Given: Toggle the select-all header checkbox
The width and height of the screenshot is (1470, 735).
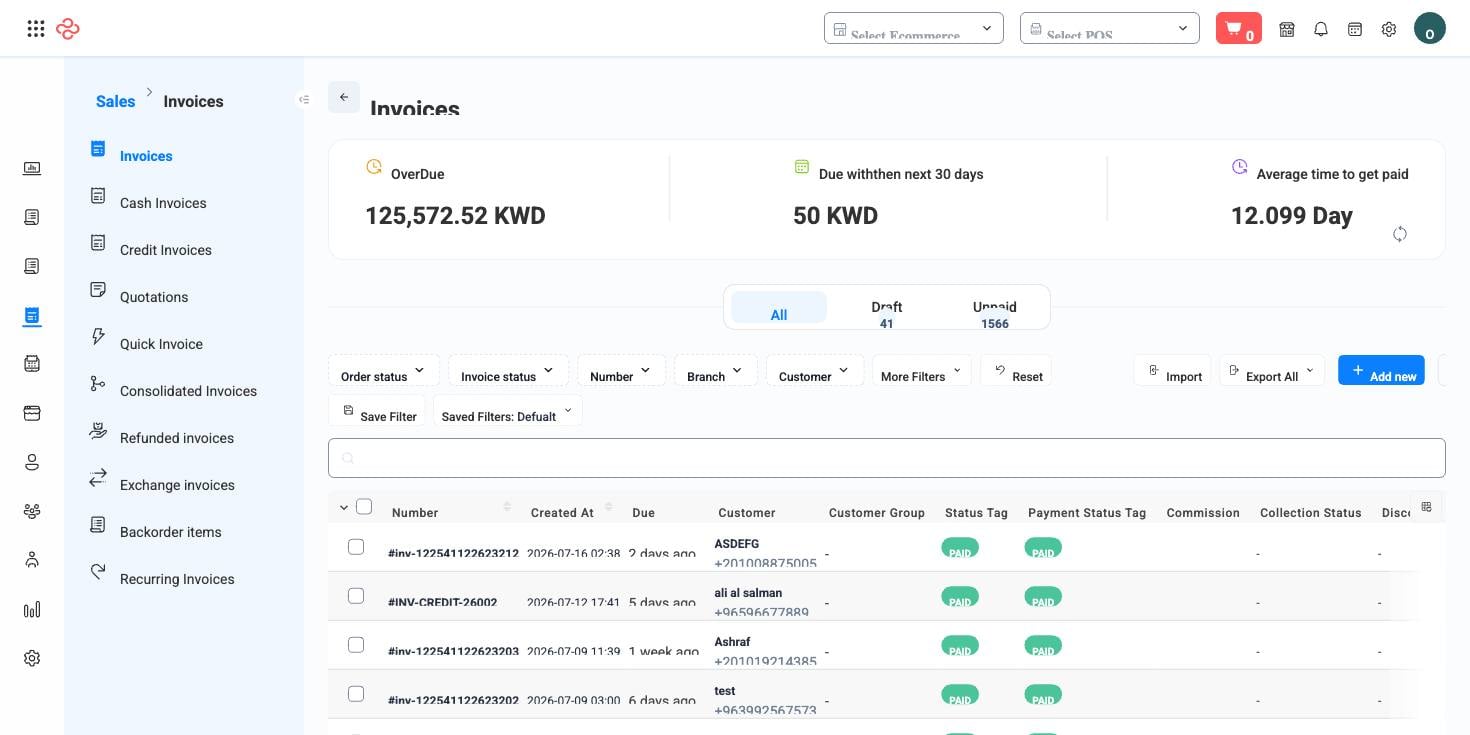Looking at the screenshot, I should tap(364, 507).
